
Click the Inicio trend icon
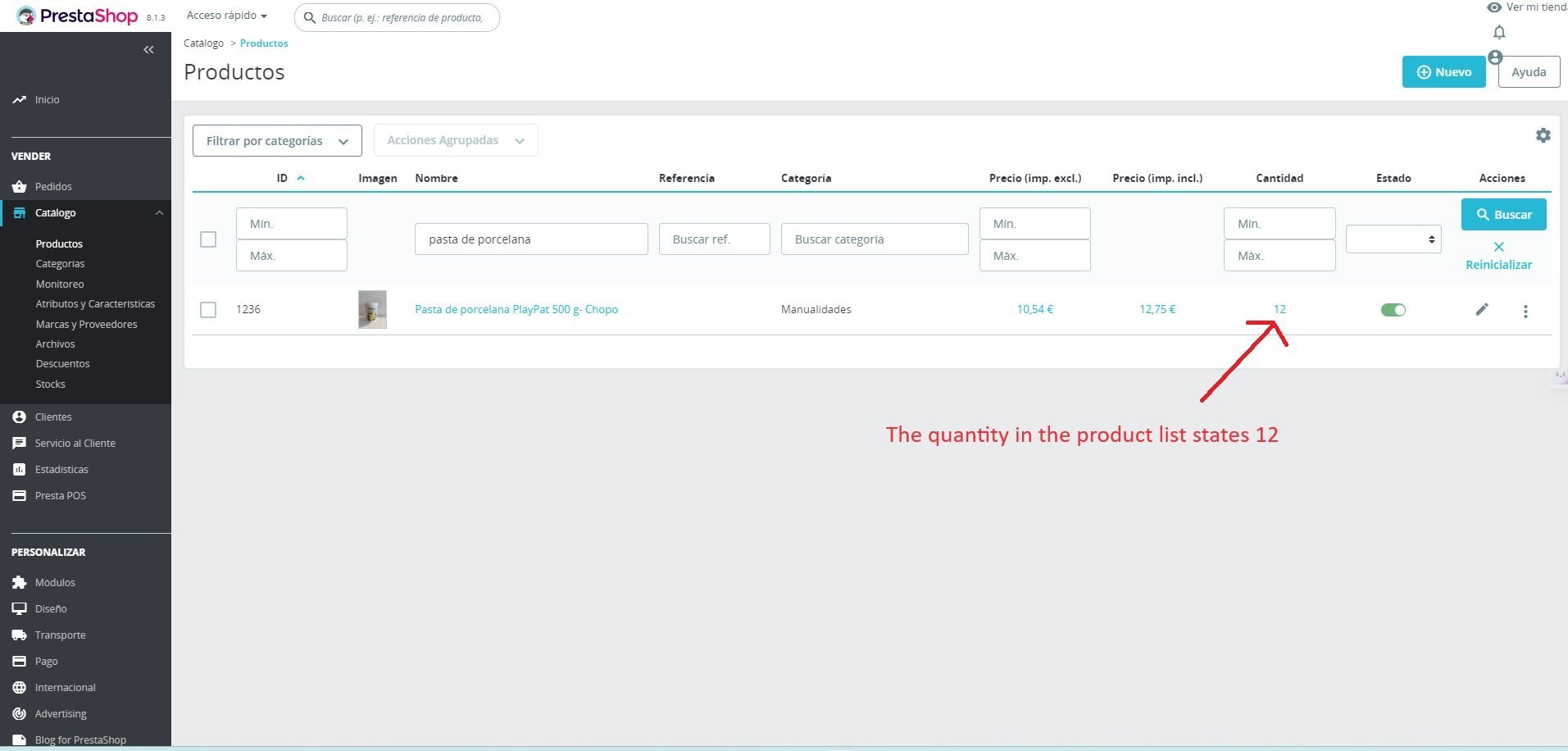(x=19, y=99)
